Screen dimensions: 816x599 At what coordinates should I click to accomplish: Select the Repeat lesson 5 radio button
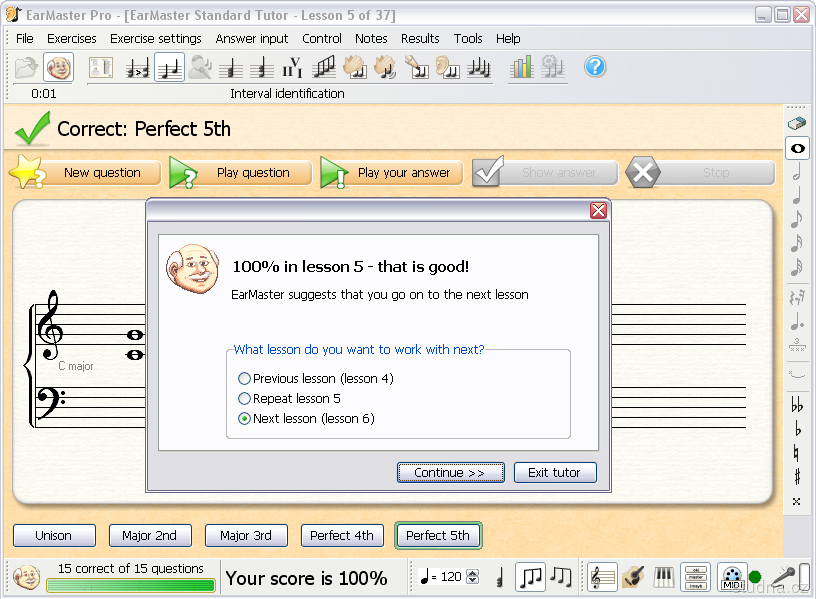(x=245, y=399)
